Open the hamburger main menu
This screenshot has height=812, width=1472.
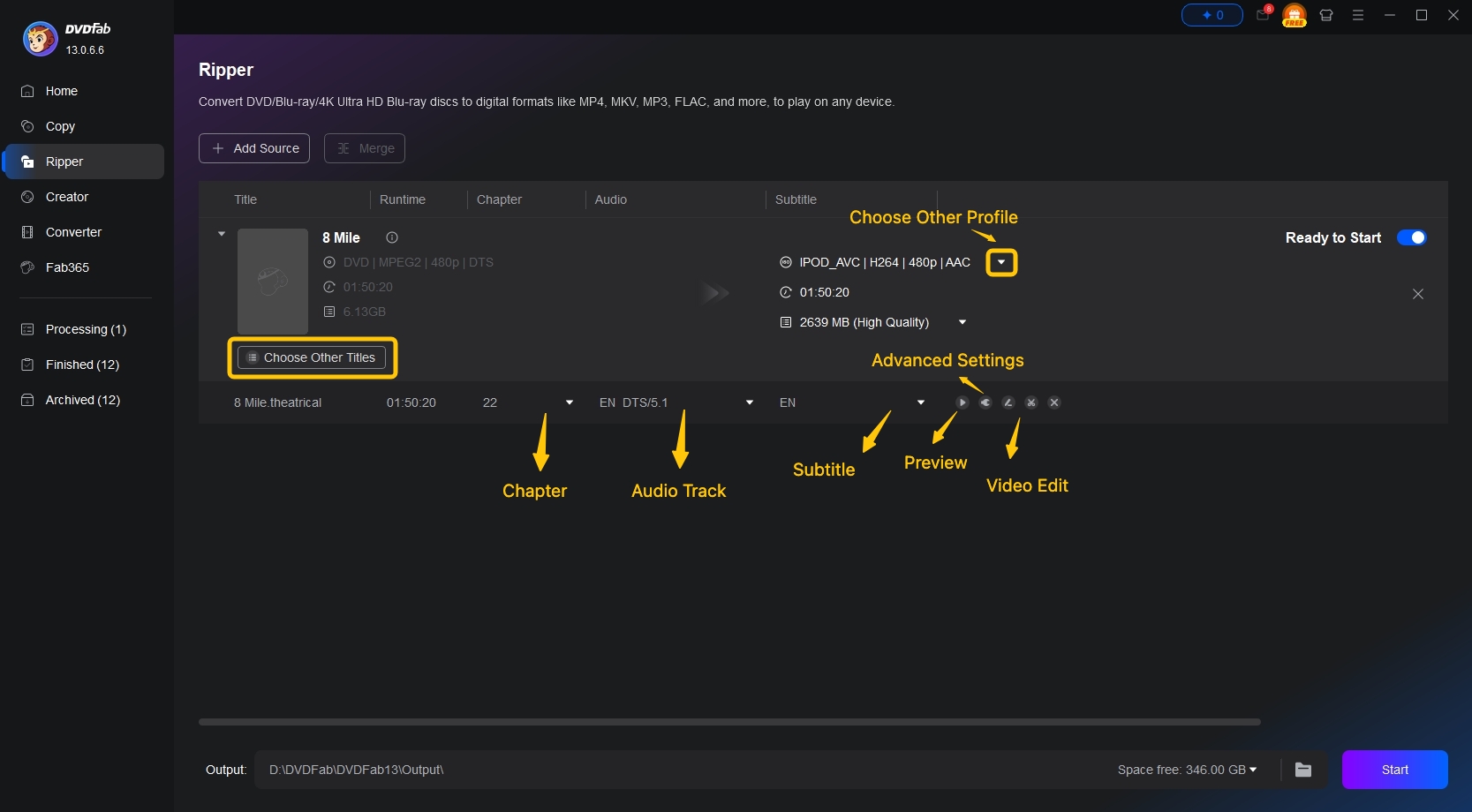click(1358, 15)
